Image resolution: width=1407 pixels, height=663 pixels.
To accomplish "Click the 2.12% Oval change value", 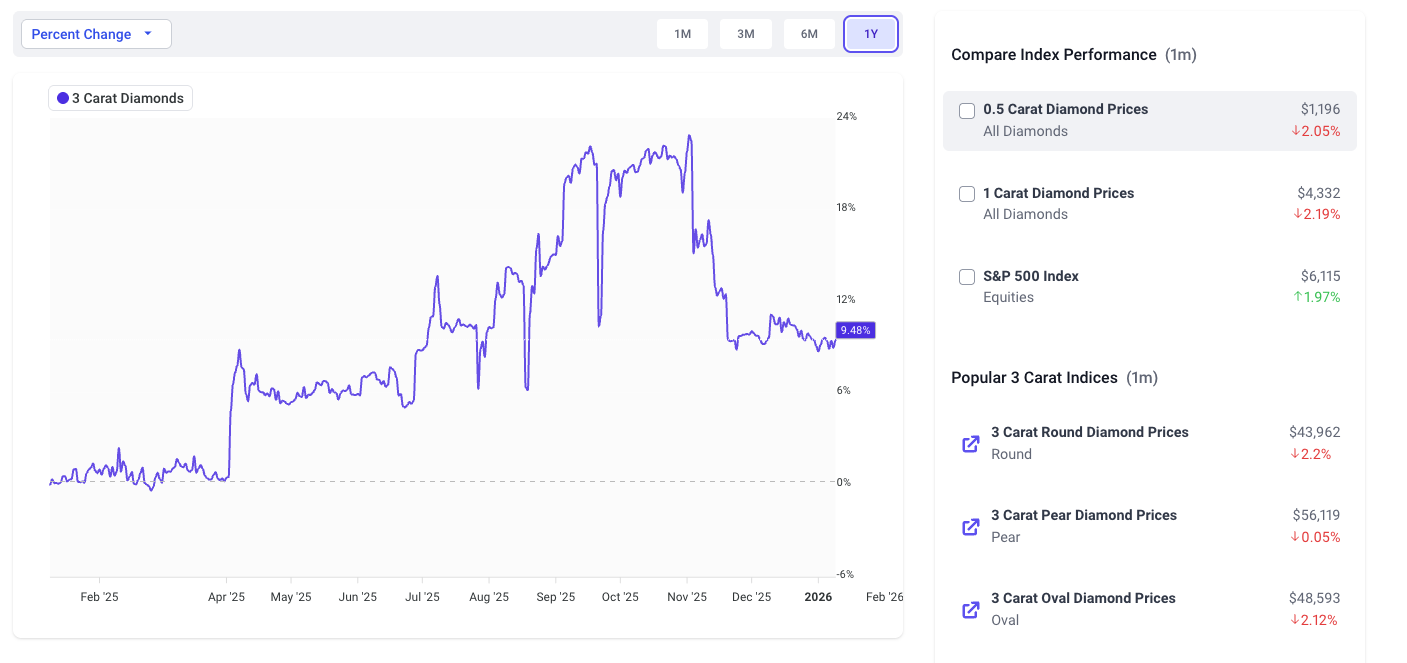I will click(x=1316, y=620).
